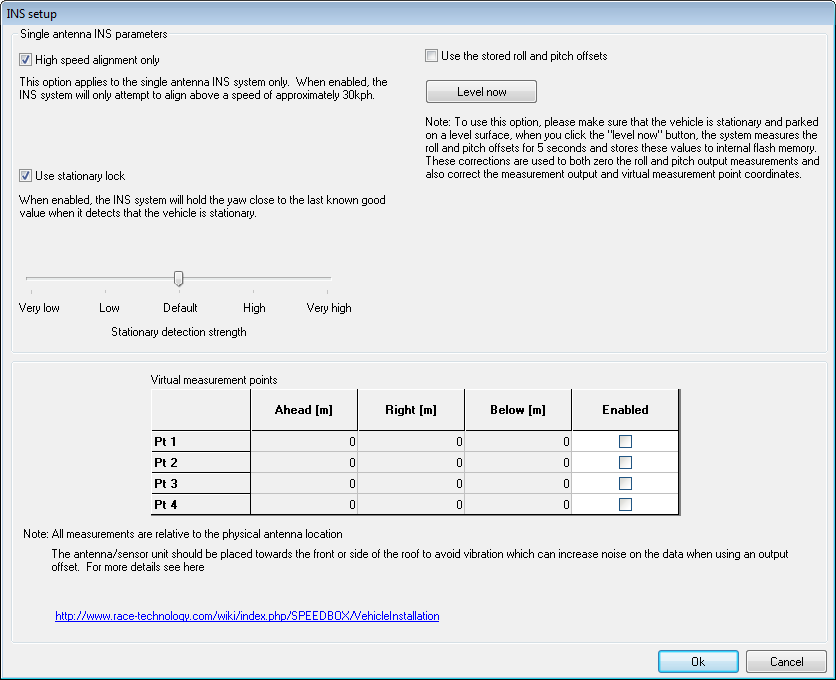The height and width of the screenshot is (680, 836).
Task: Check the Enabled box for Pt 3
Action: (625, 483)
